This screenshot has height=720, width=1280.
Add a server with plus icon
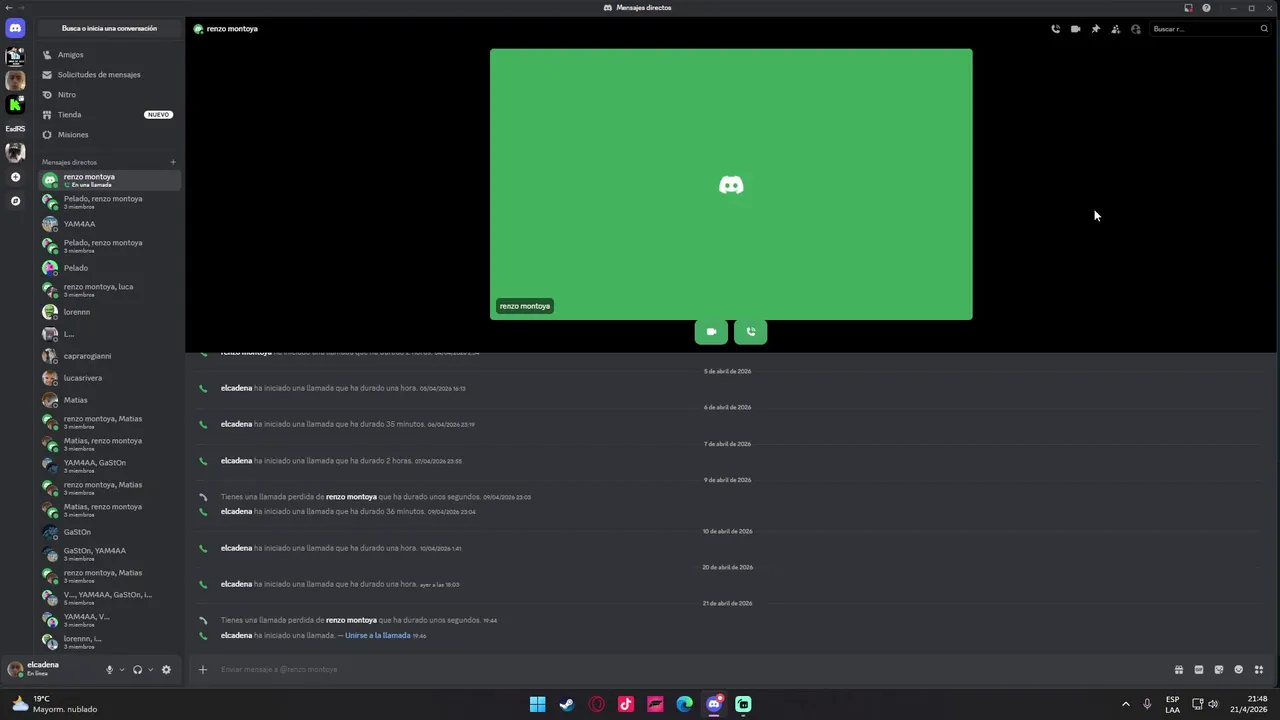(x=15, y=177)
